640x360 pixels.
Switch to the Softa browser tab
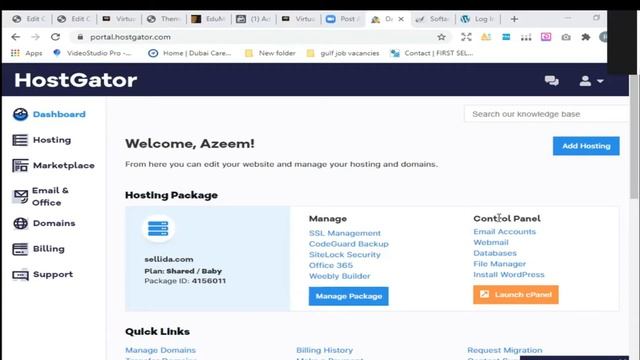click(433, 19)
